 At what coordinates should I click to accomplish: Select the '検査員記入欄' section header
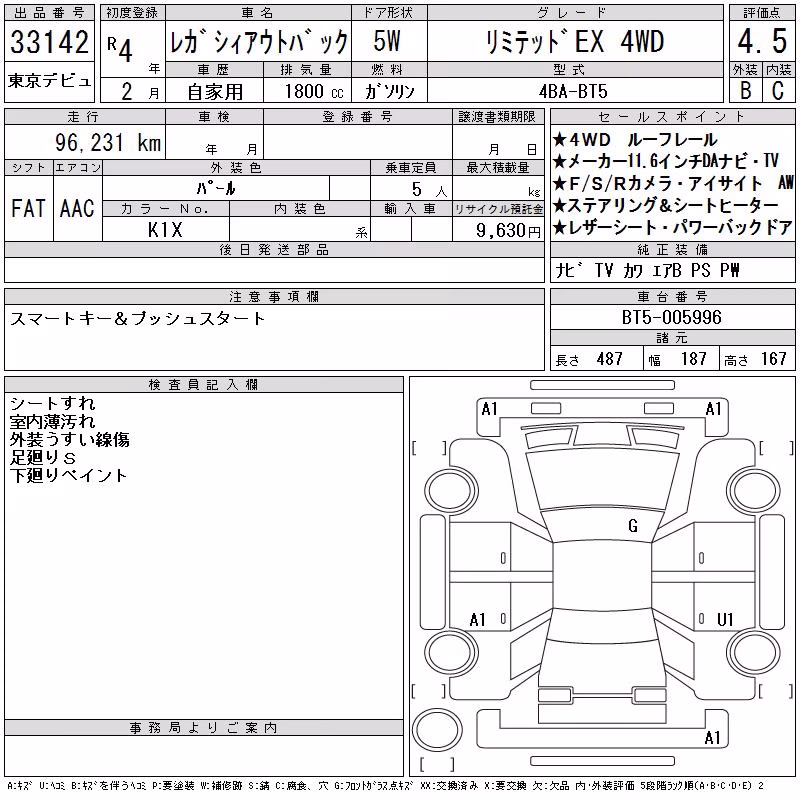click(204, 384)
